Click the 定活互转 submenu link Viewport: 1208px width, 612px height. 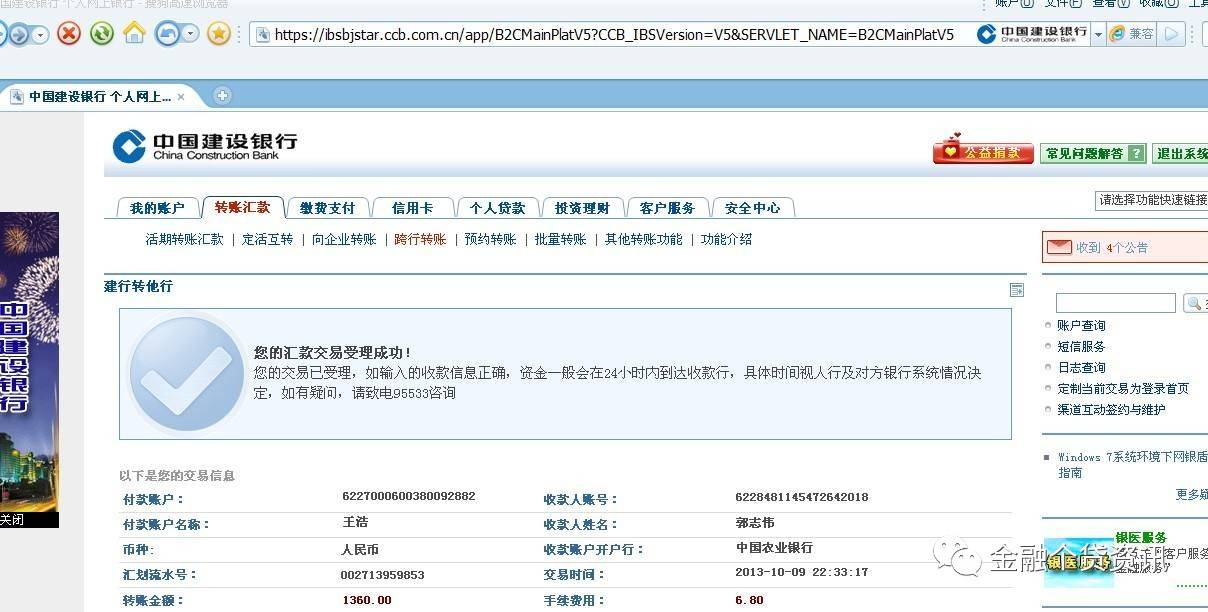pos(268,239)
